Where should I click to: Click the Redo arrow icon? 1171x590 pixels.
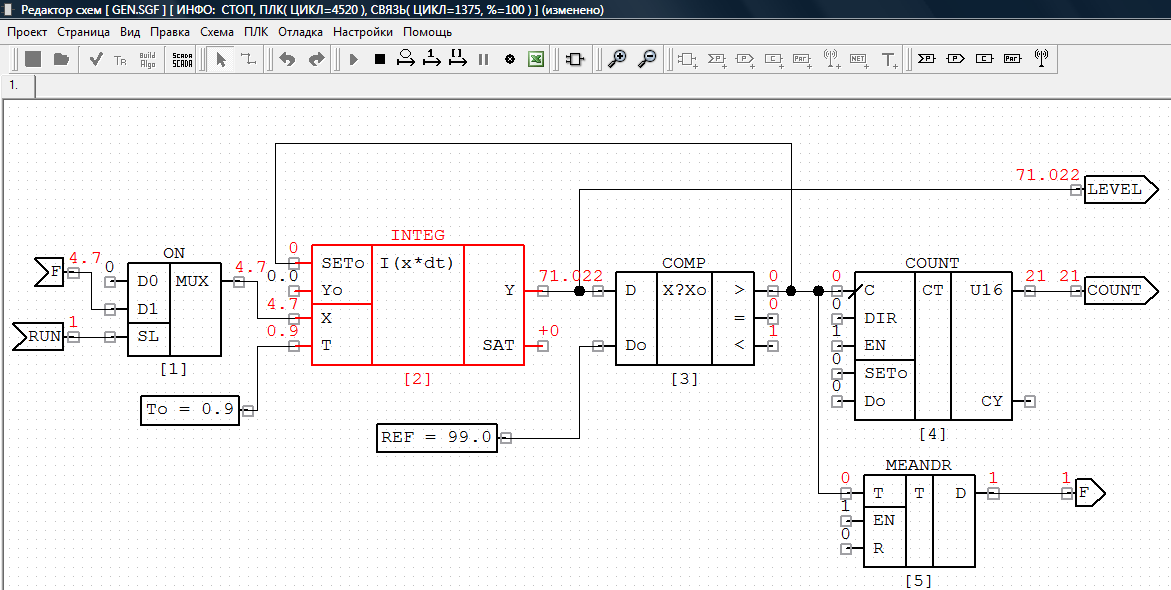pos(317,59)
